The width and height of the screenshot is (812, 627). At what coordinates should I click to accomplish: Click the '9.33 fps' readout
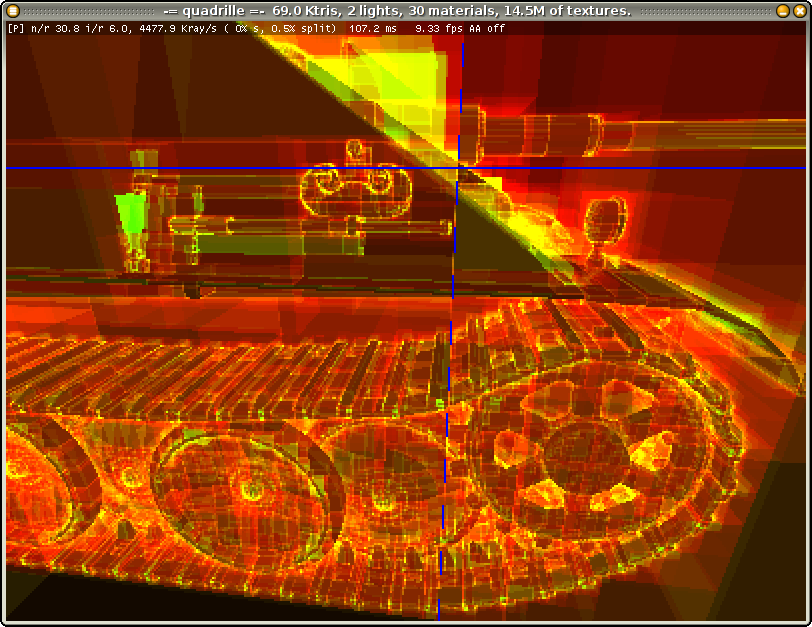coord(439,28)
